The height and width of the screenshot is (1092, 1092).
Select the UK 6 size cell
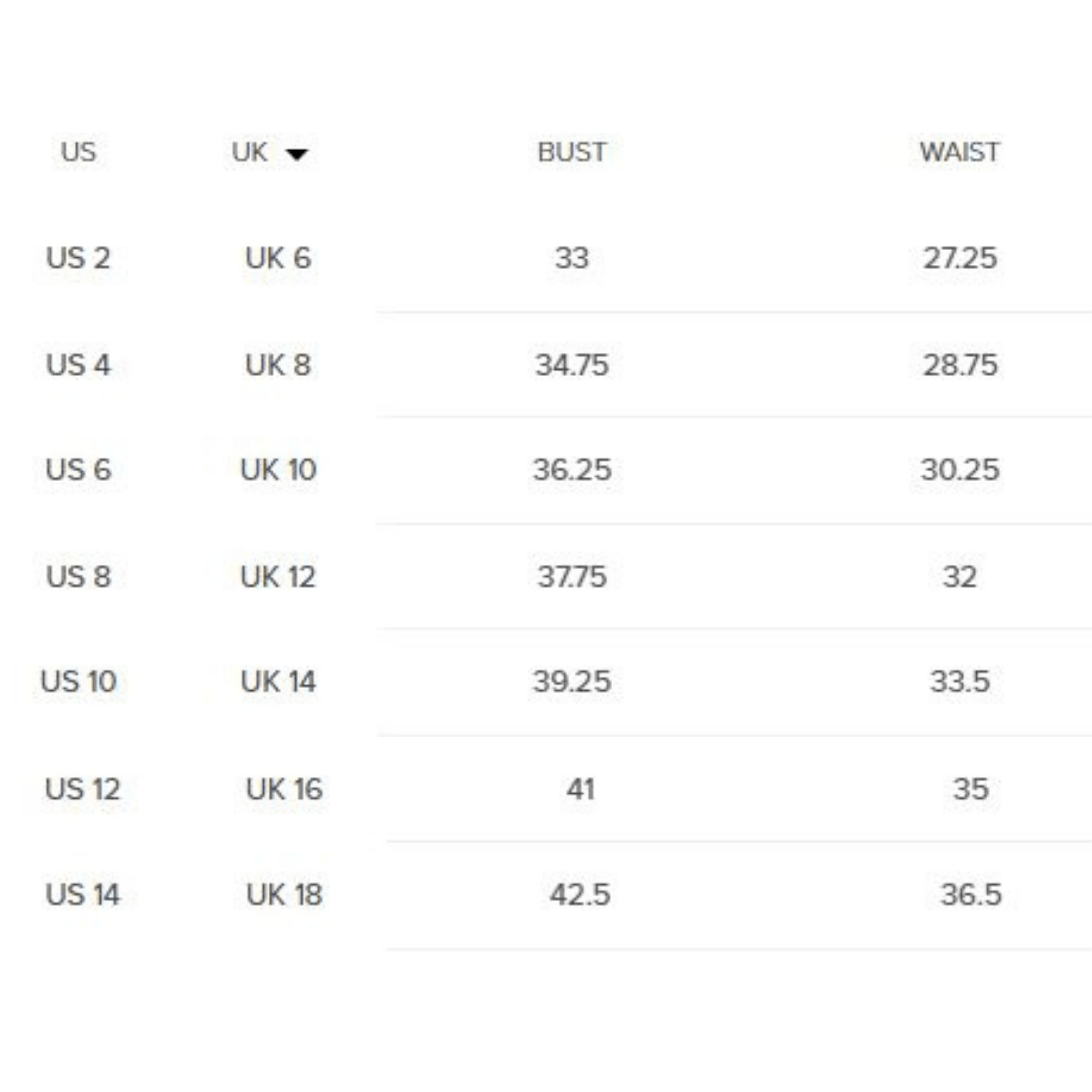pos(278,258)
